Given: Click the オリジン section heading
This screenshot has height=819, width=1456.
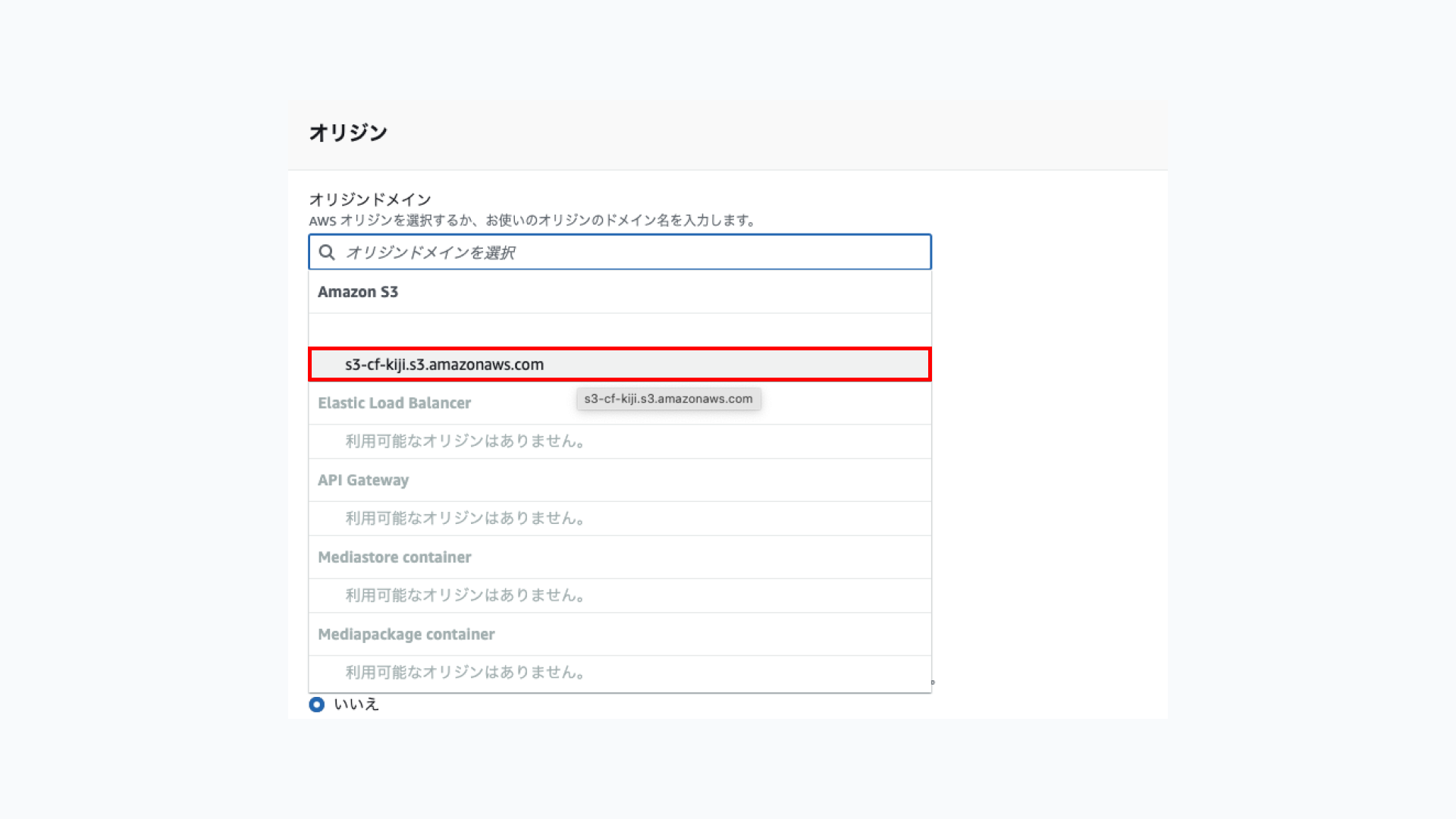Looking at the screenshot, I should [x=348, y=133].
